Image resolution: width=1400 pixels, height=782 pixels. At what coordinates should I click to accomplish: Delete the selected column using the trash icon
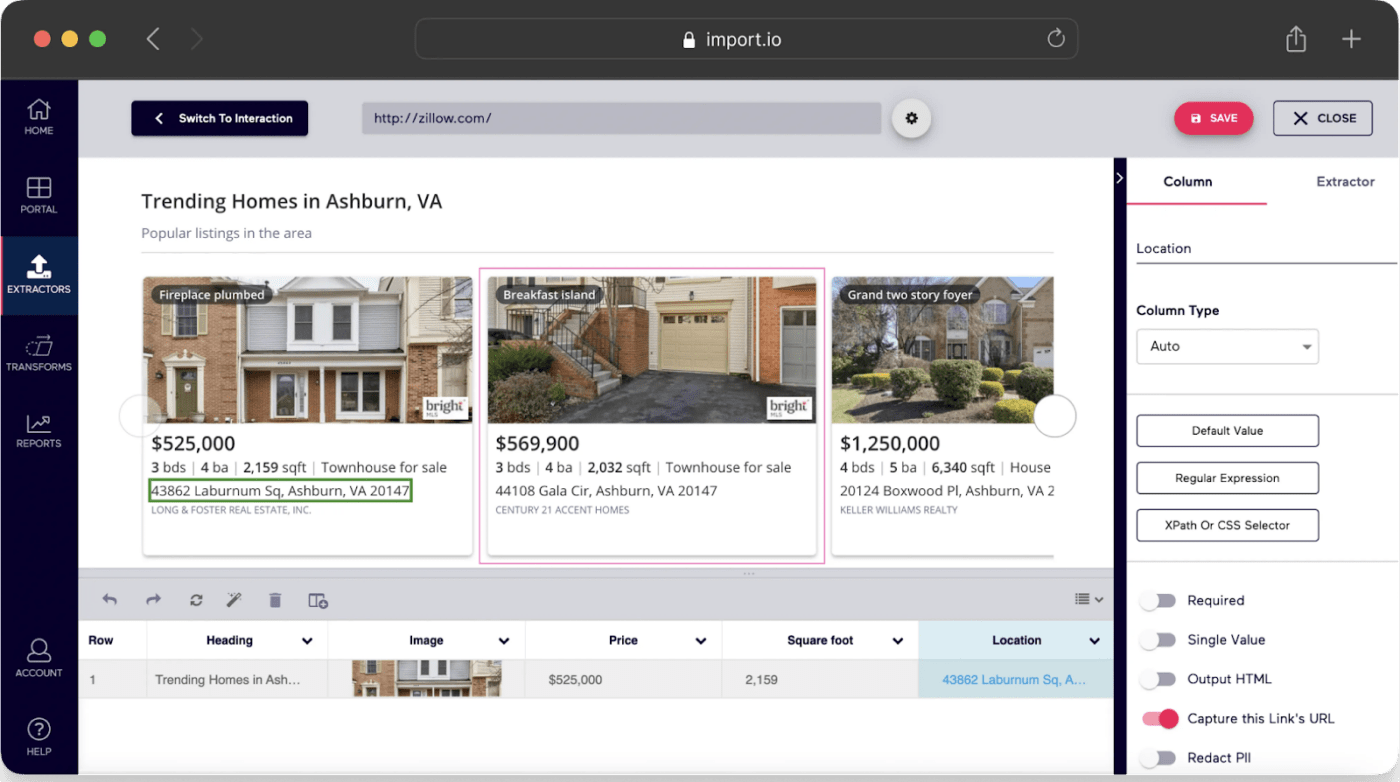275,600
